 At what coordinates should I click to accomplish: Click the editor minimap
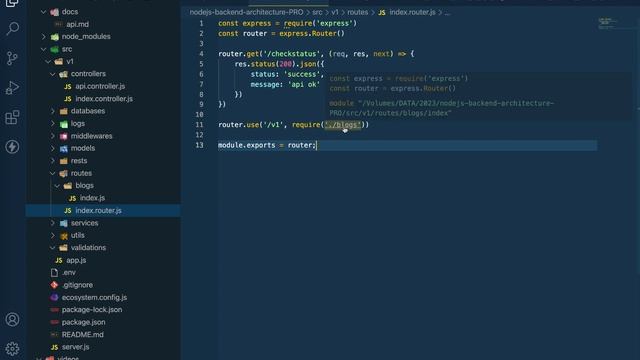click(x=608, y=23)
